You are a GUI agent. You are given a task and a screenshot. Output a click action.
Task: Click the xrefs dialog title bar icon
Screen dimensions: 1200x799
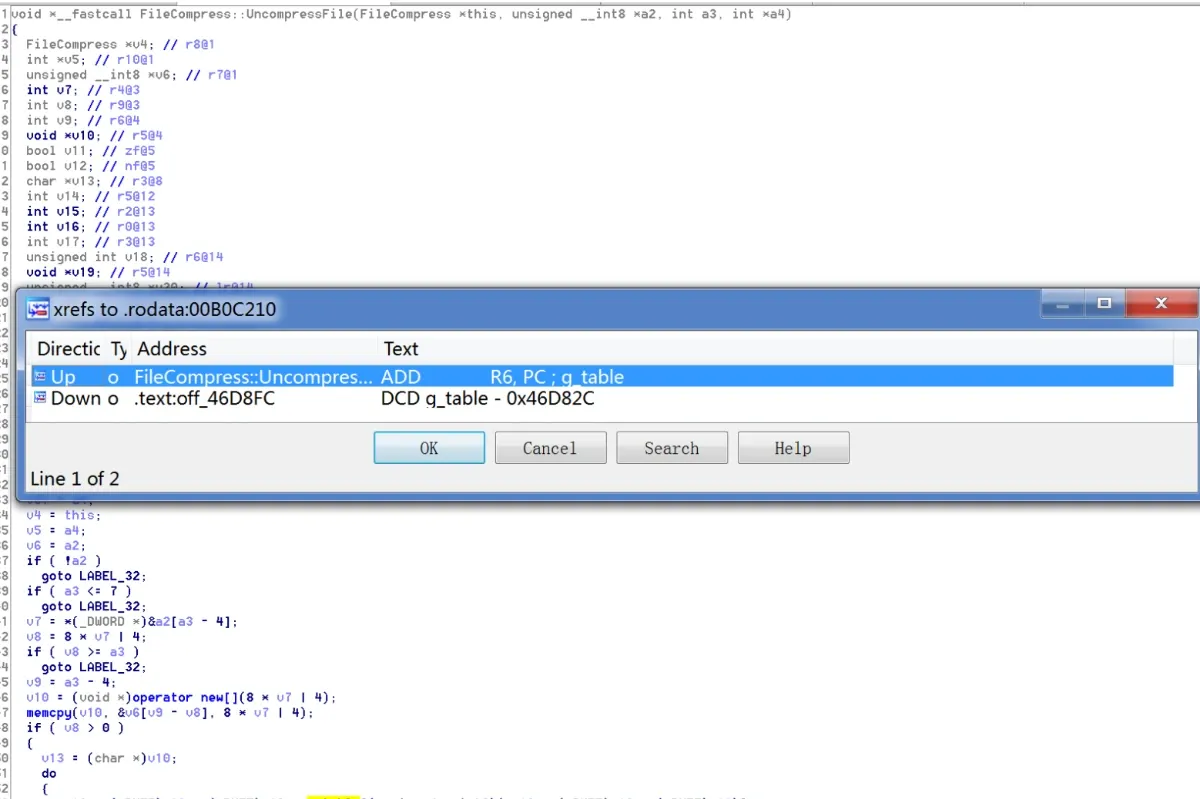coord(38,310)
